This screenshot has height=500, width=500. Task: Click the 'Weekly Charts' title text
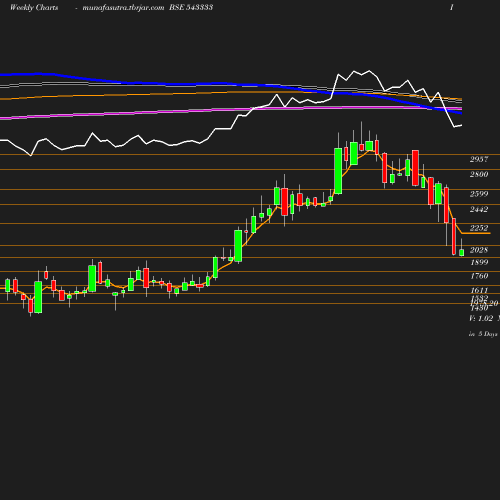click(34, 7)
